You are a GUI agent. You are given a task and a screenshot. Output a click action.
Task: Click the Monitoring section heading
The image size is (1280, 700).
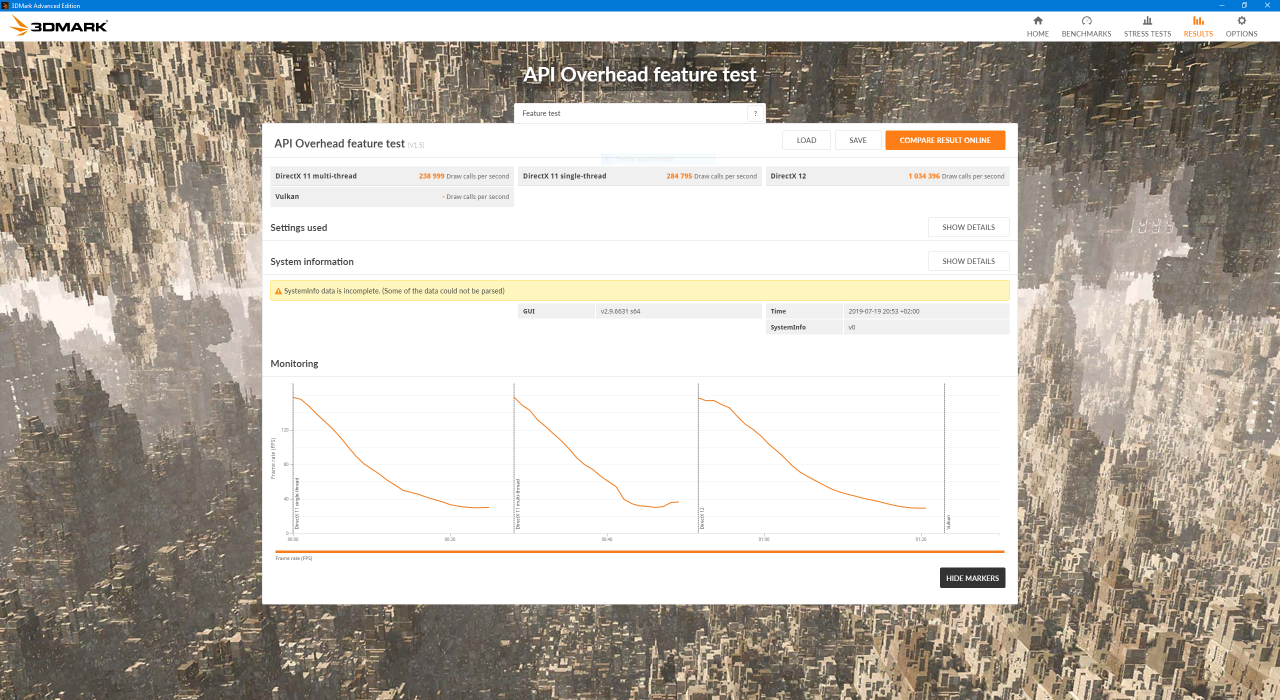[x=294, y=364]
